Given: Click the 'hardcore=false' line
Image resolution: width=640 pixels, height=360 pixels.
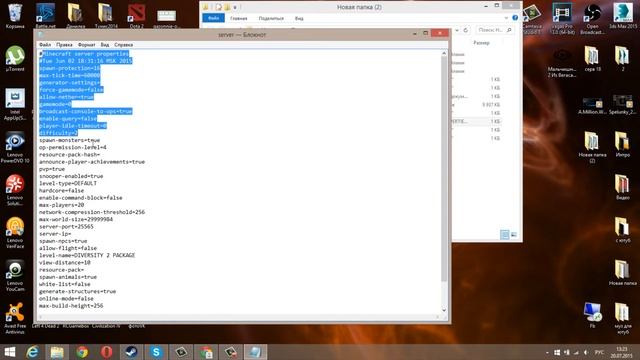Looking at the screenshot, I should [x=61, y=191].
